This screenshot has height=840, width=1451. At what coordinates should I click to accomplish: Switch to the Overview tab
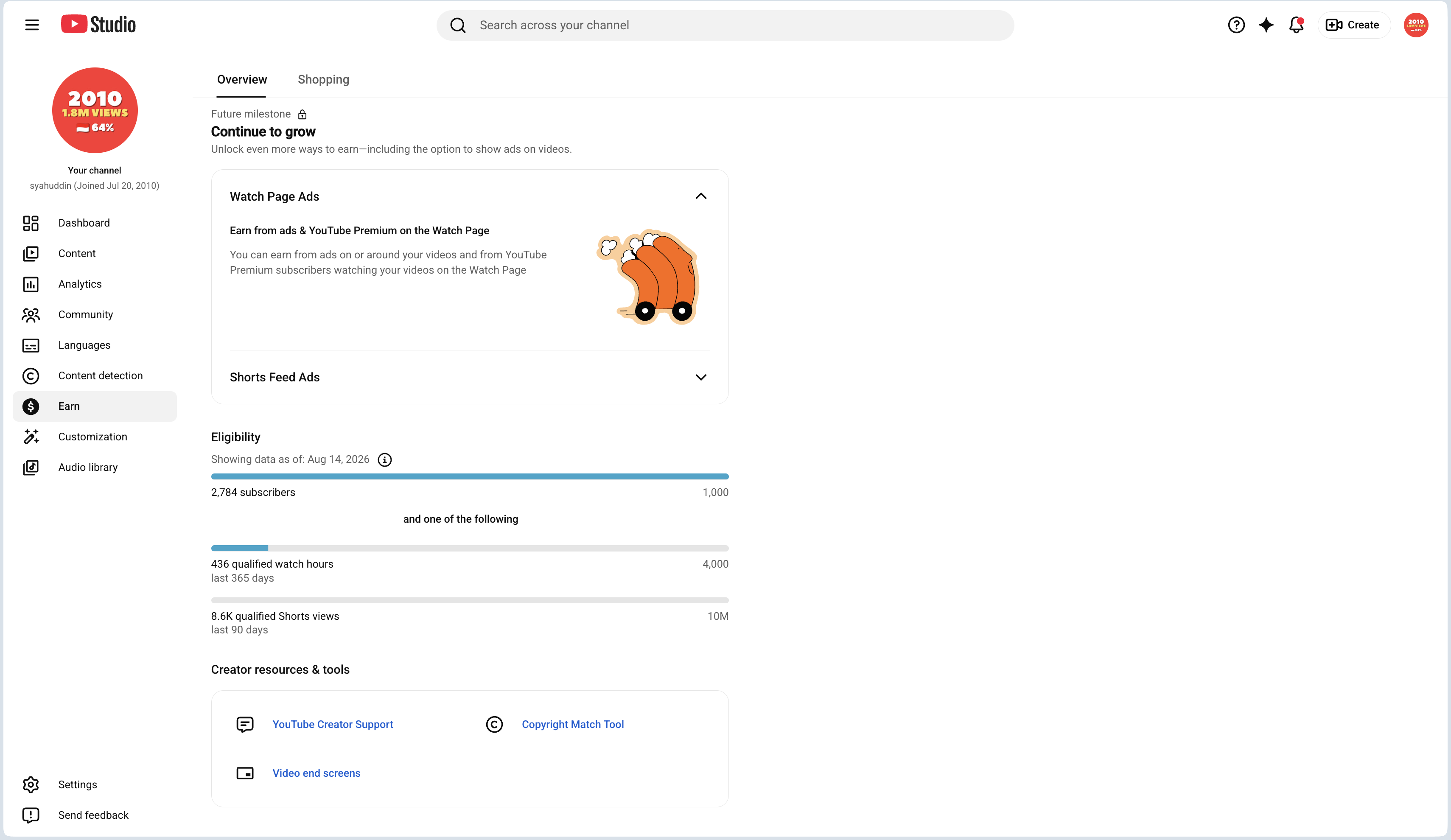tap(242, 79)
